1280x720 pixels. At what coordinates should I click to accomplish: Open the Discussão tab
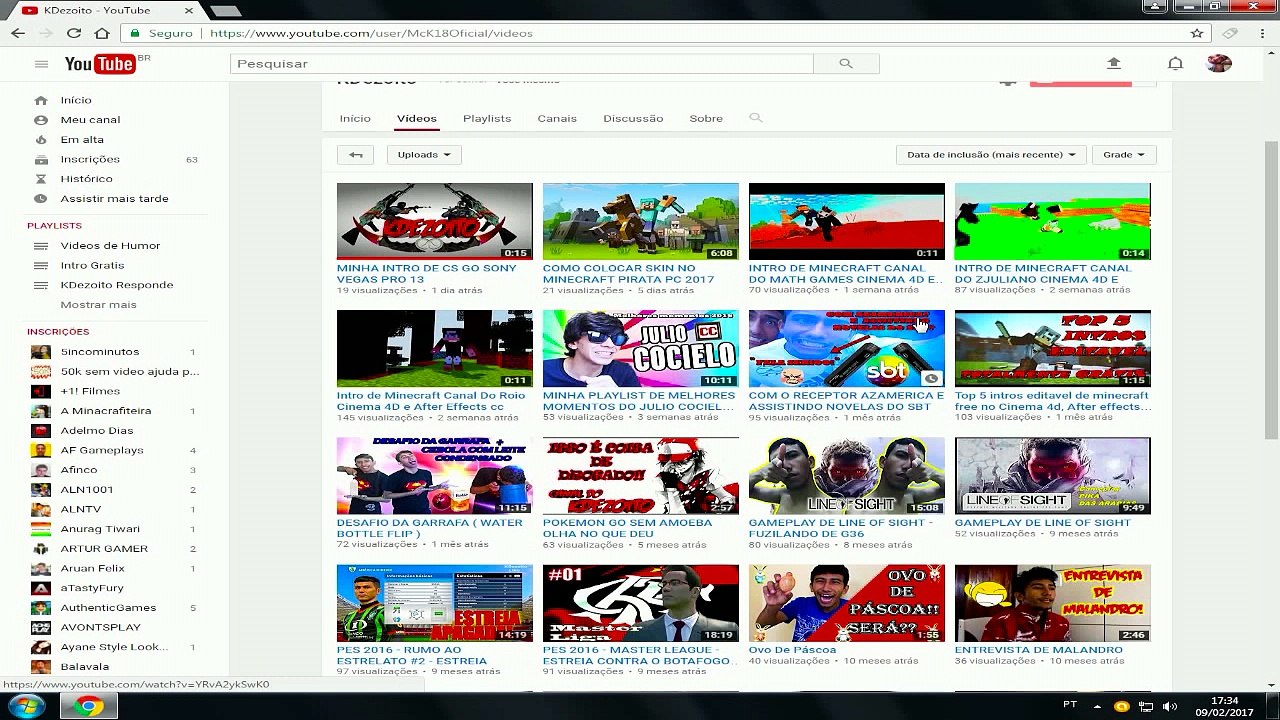coord(633,118)
